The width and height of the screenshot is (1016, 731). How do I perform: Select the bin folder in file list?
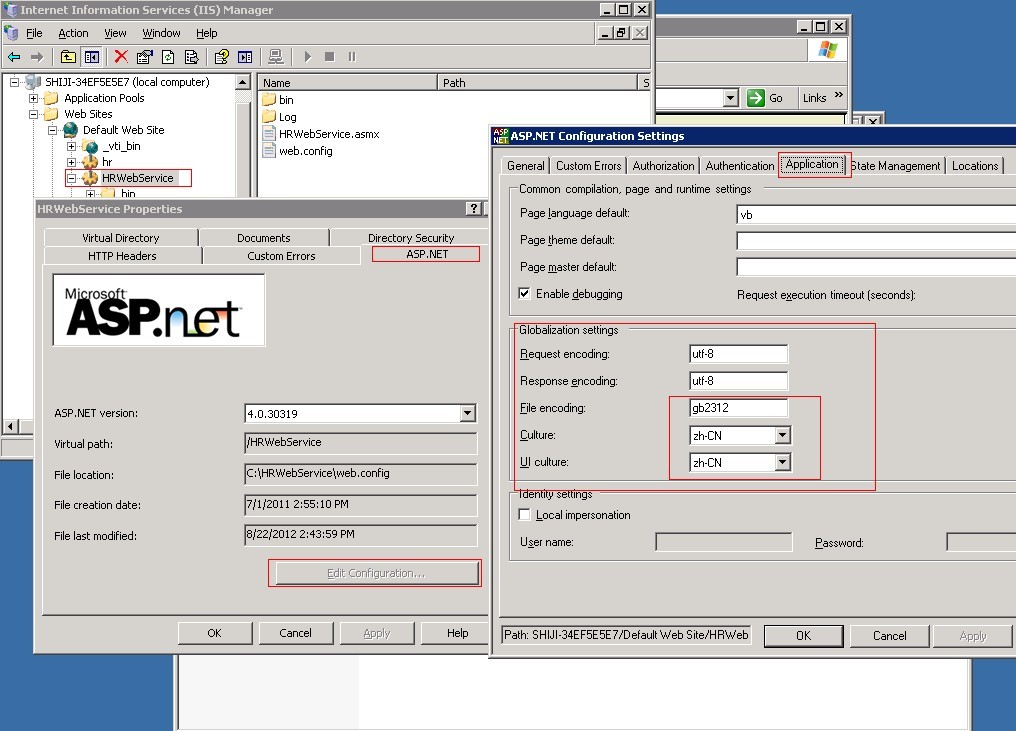[278, 100]
